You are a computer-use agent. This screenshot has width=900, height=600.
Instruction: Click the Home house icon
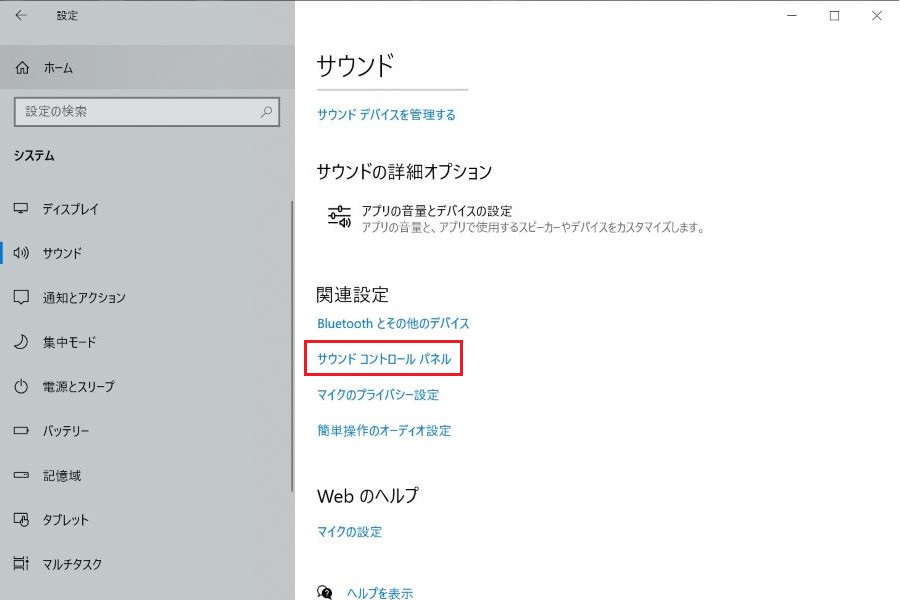coord(22,68)
